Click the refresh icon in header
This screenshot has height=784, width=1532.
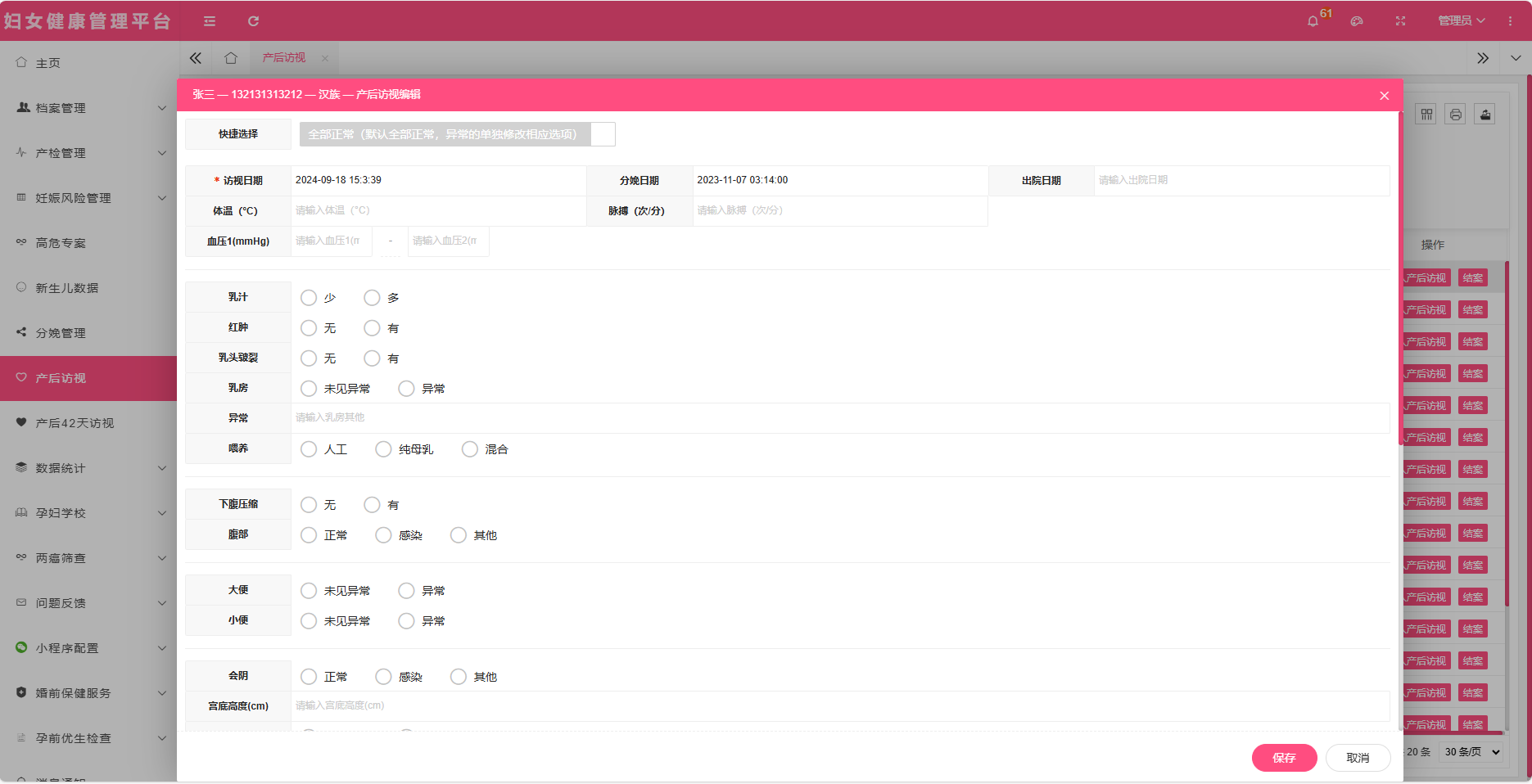tap(253, 21)
